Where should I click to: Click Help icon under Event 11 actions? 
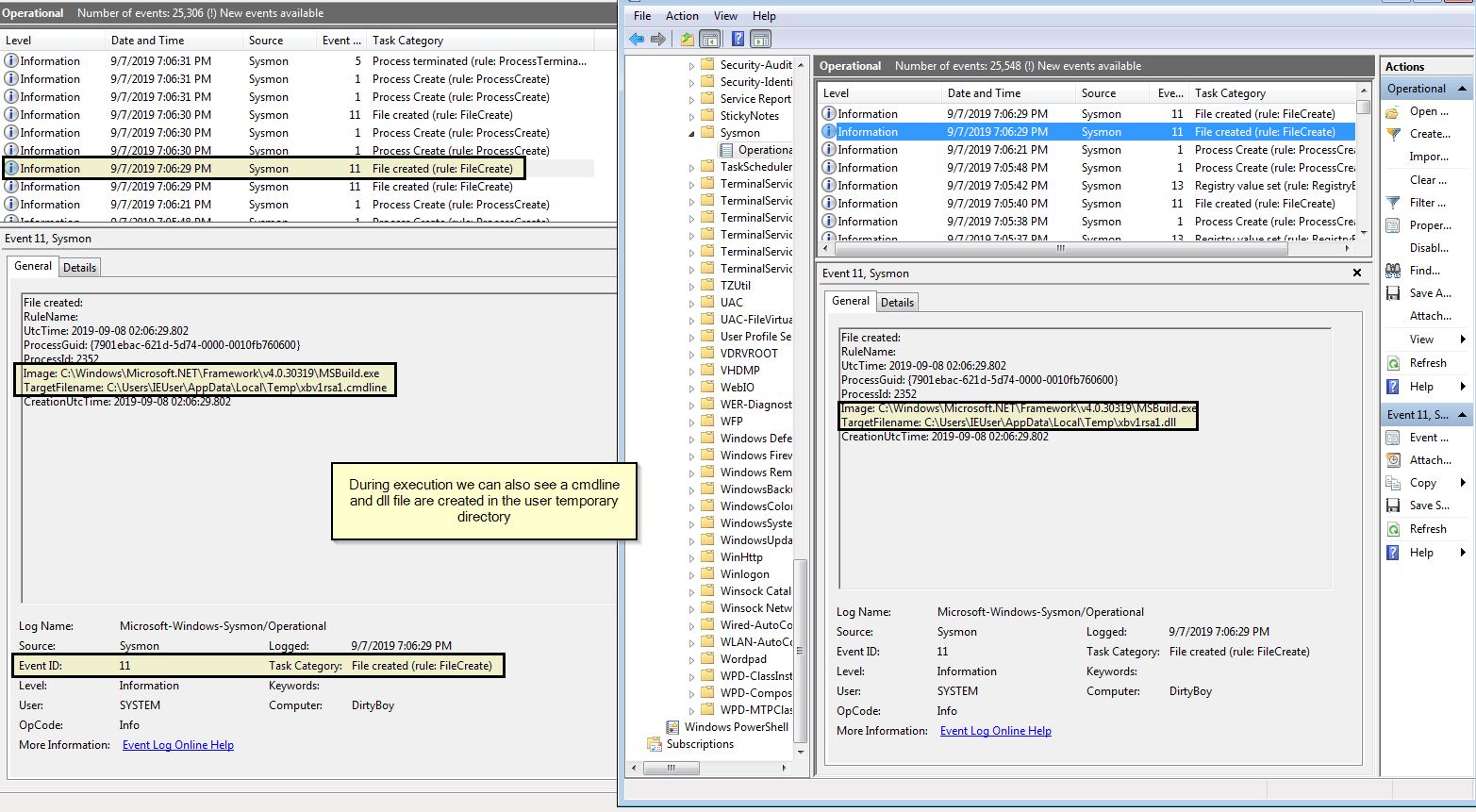1393,553
